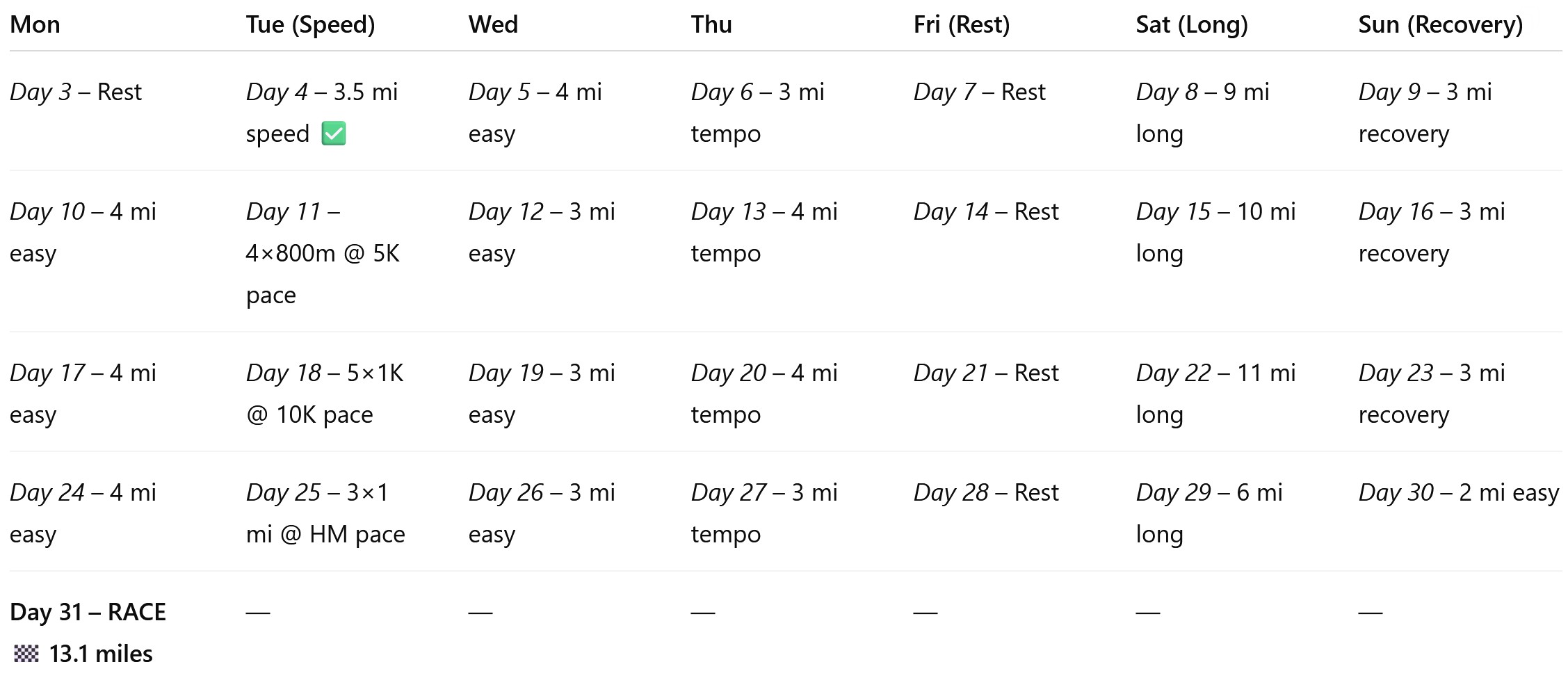The image size is (1568, 678).
Task: Select the Sun (Recovery) column header
Action: (x=1440, y=25)
